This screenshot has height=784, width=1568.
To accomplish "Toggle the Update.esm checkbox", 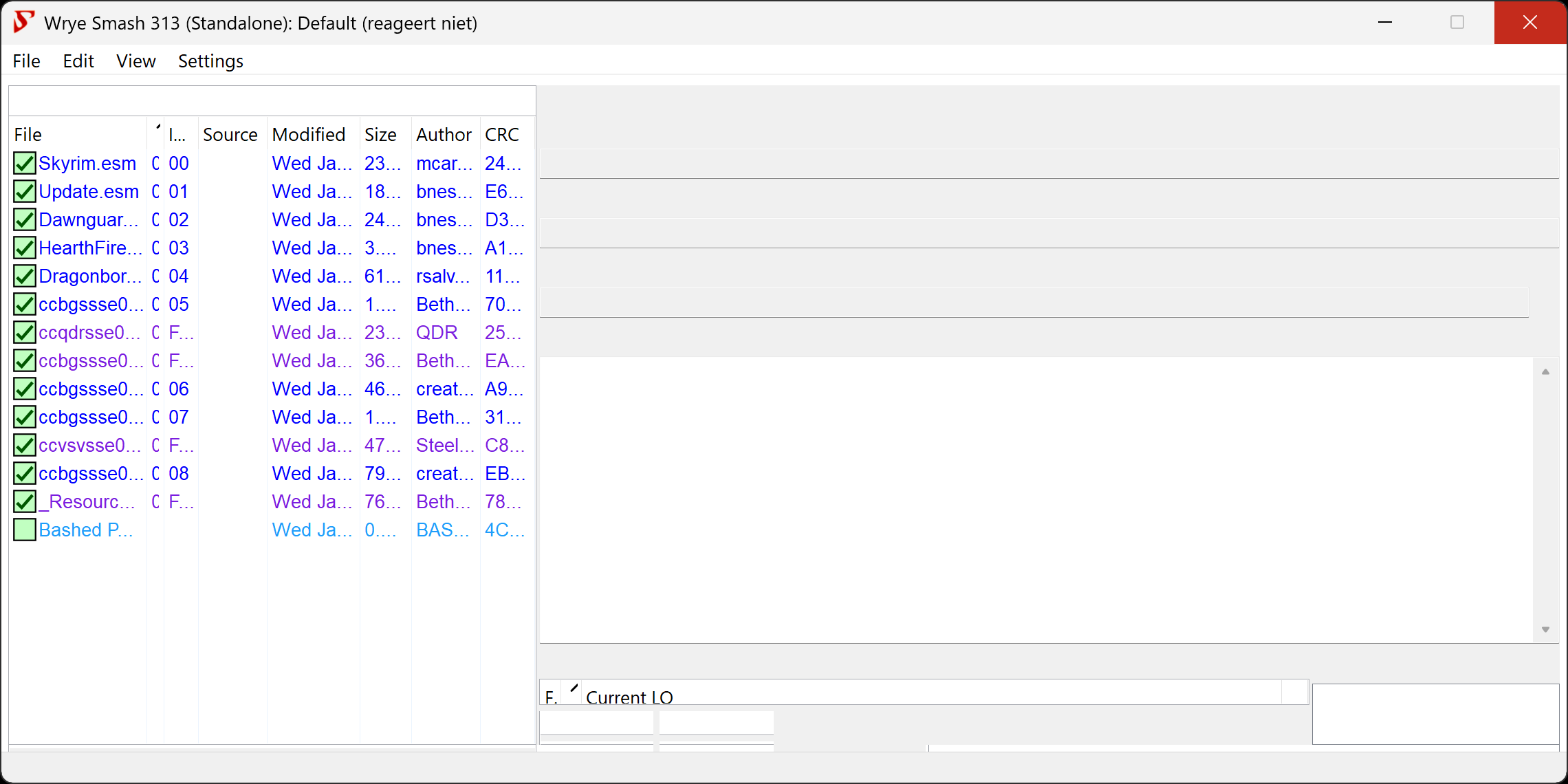I will (25, 192).
